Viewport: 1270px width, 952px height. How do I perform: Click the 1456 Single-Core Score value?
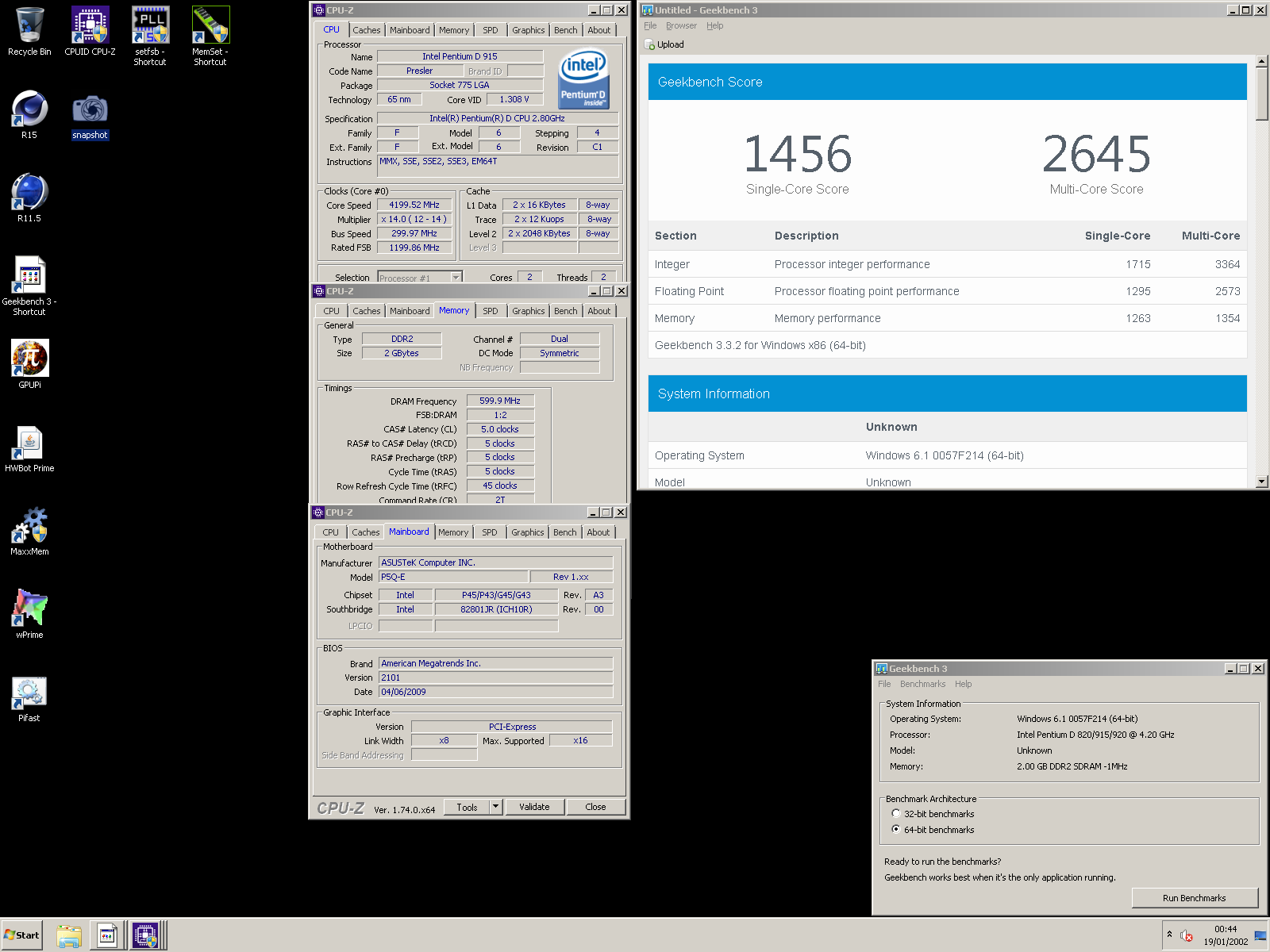(x=797, y=154)
